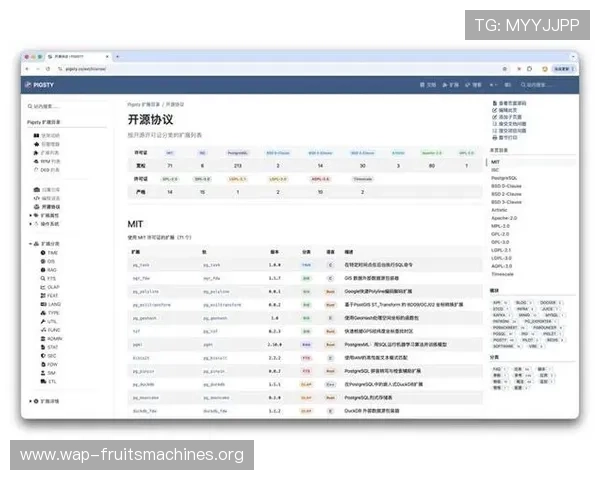This screenshot has width=600, height=480.
Task: Click 扩展 item in top navbar
Action: [x=450, y=85]
